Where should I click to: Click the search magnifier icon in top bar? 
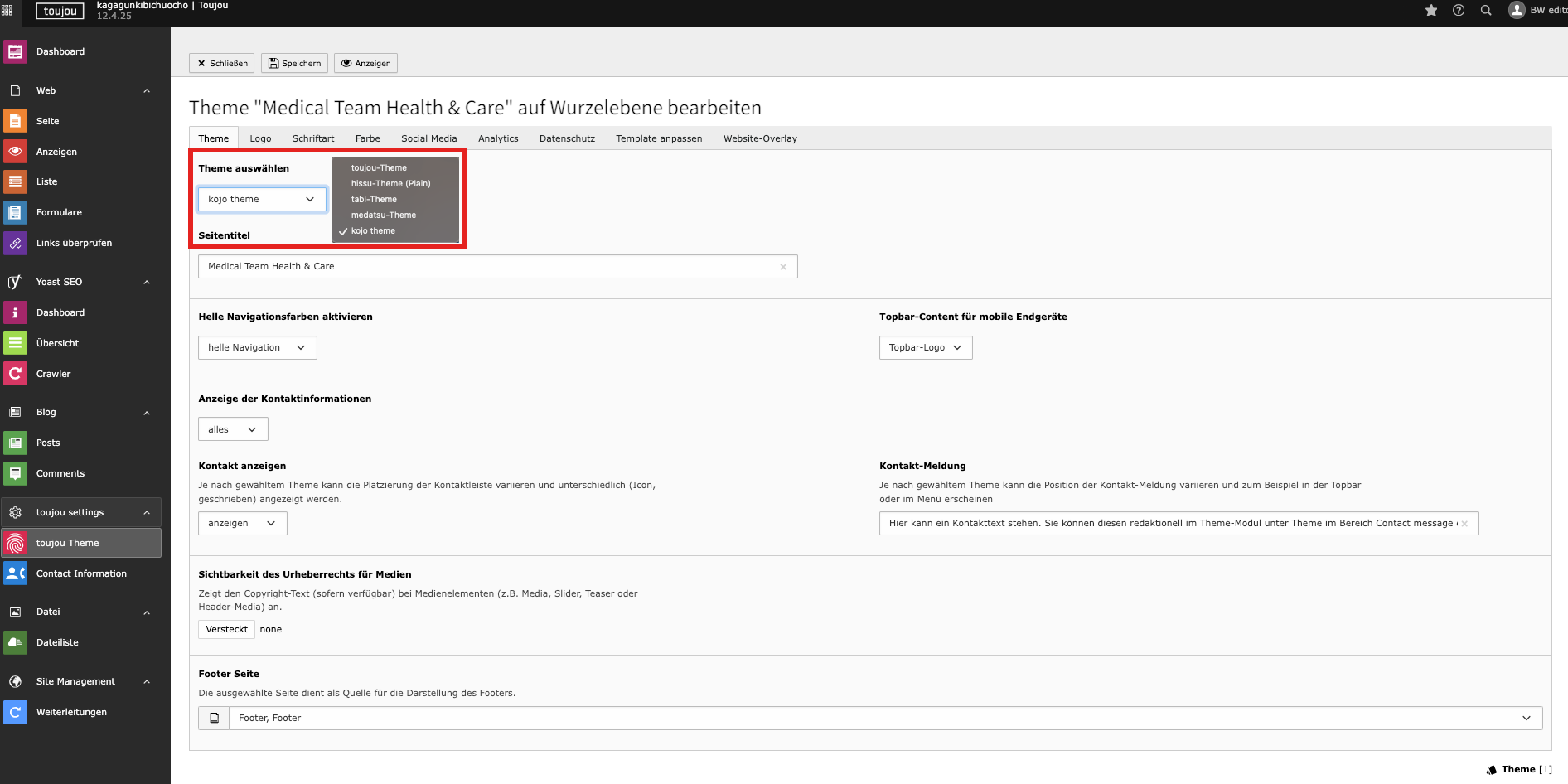(x=1486, y=11)
